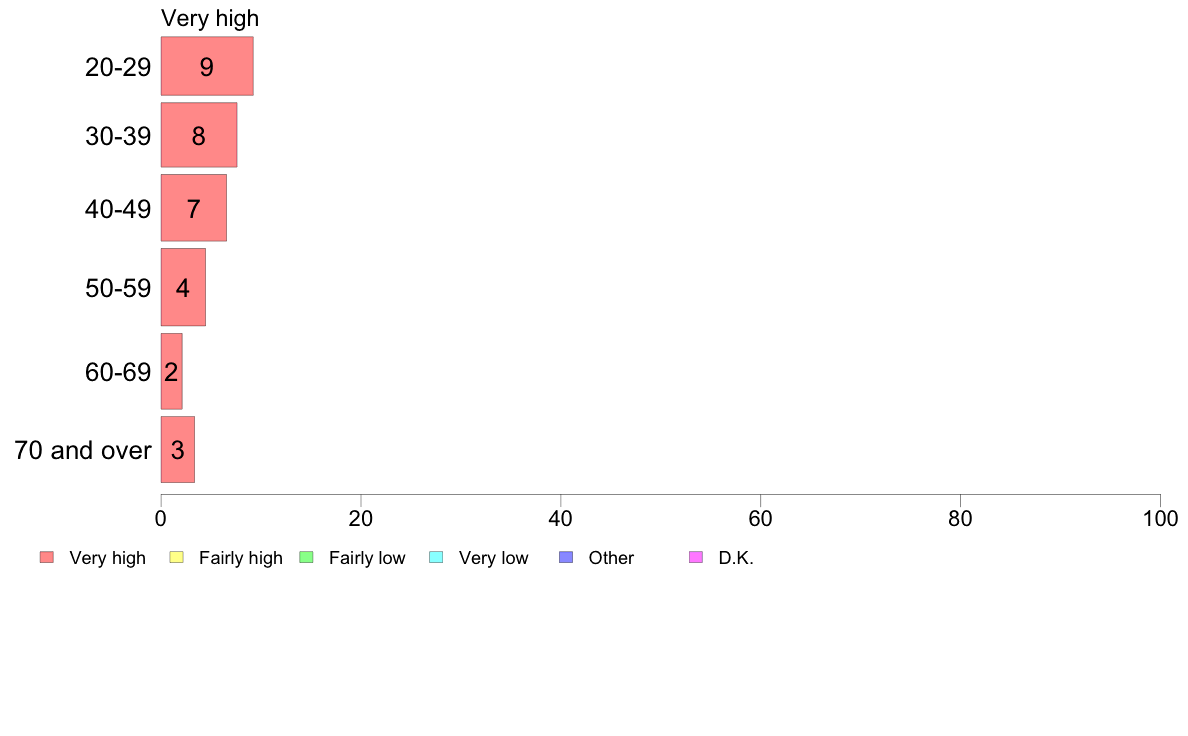Select the 20-29 bar showing 9
1188x736 pixels.
coord(207,67)
